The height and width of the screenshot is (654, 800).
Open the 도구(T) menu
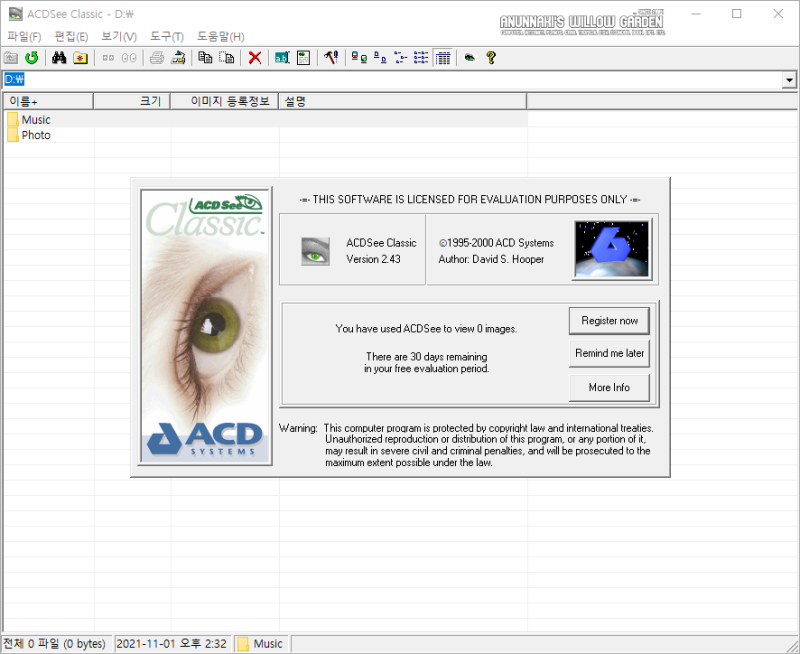click(x=166, y=36)
